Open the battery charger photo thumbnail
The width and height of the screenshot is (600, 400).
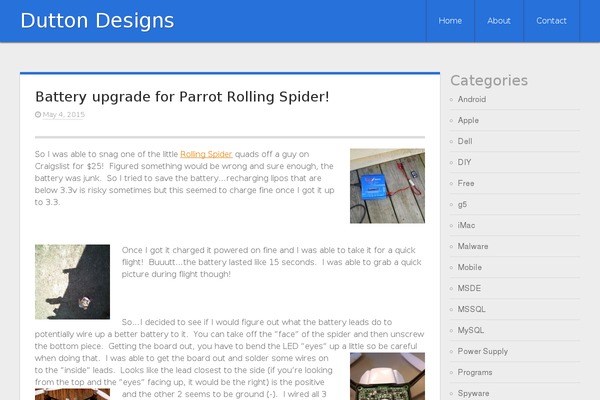point(387,186)
